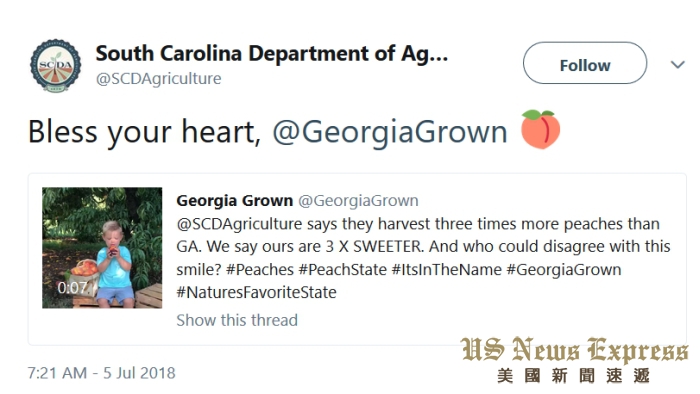Open the Georgia Grown quoted author name

point(234,201)
